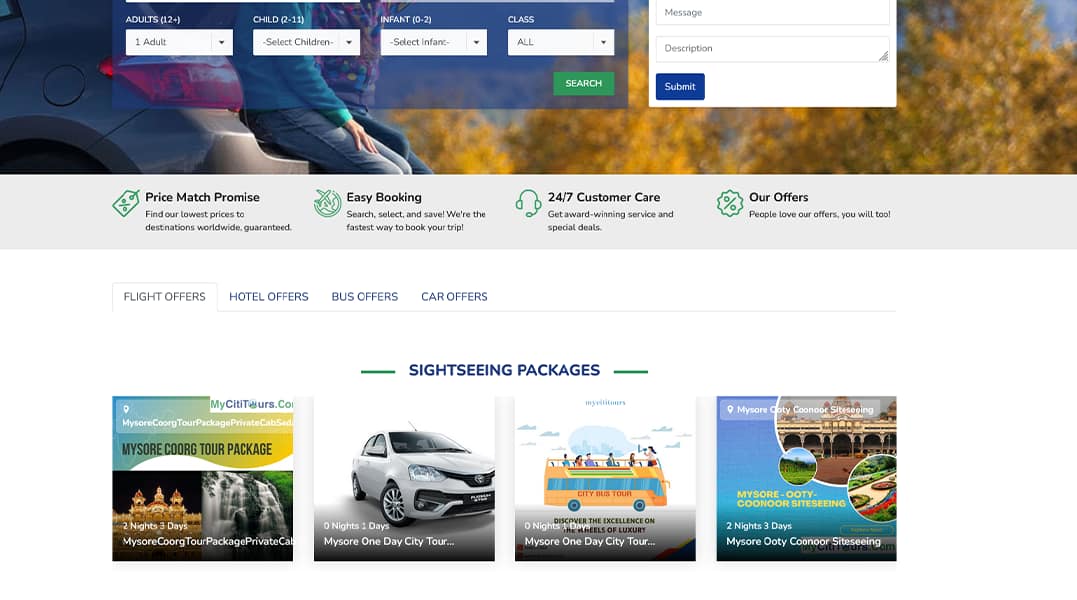Screen dimensions: 1077x600
Task: Open the Select Infant dropdown
Action: [434, 42]
